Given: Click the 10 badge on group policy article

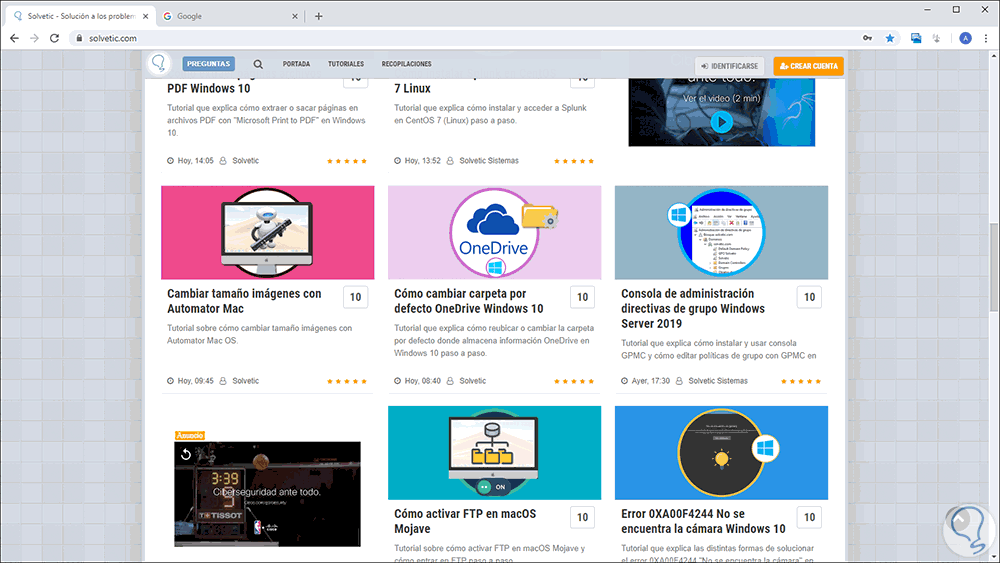Looking at the screenshot, I should click(x=809, y=297).
